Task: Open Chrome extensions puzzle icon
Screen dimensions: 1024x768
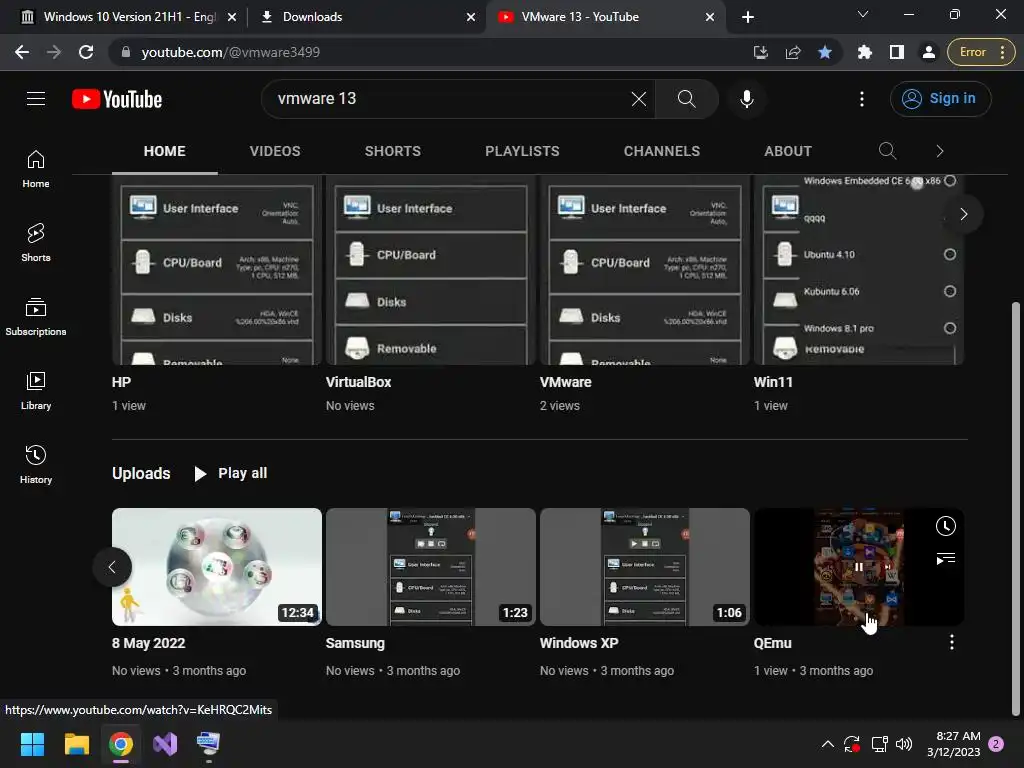Action: pos(865,52)
